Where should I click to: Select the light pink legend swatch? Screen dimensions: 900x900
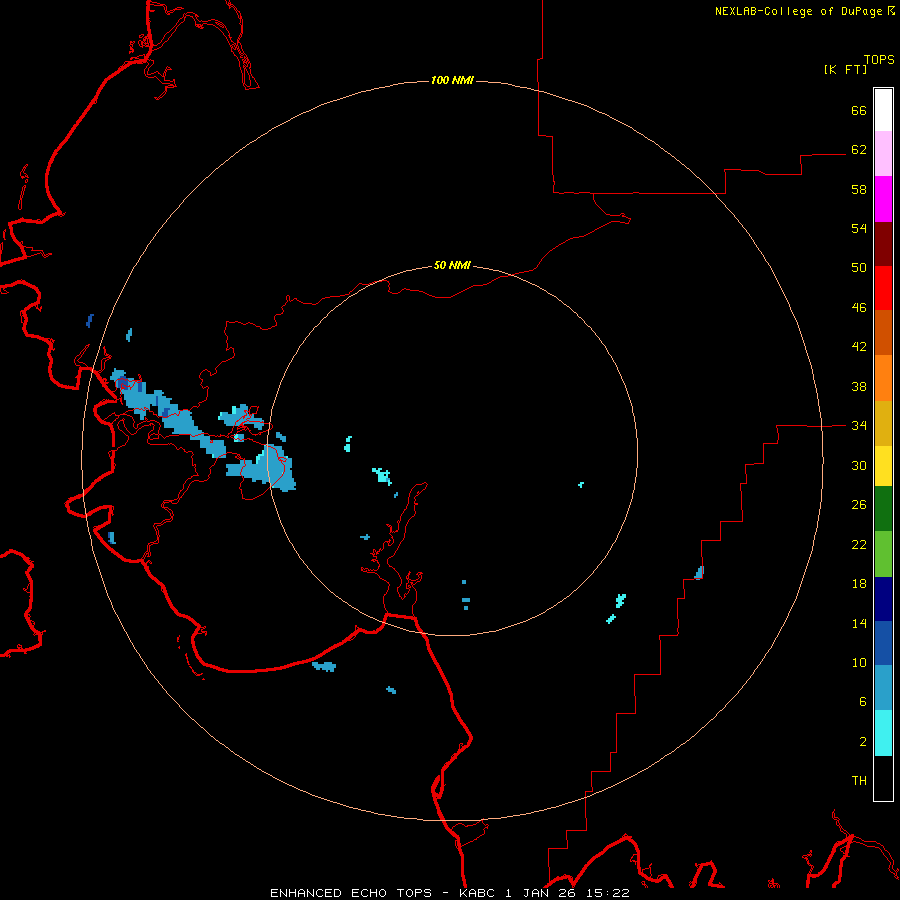point(883,153)
